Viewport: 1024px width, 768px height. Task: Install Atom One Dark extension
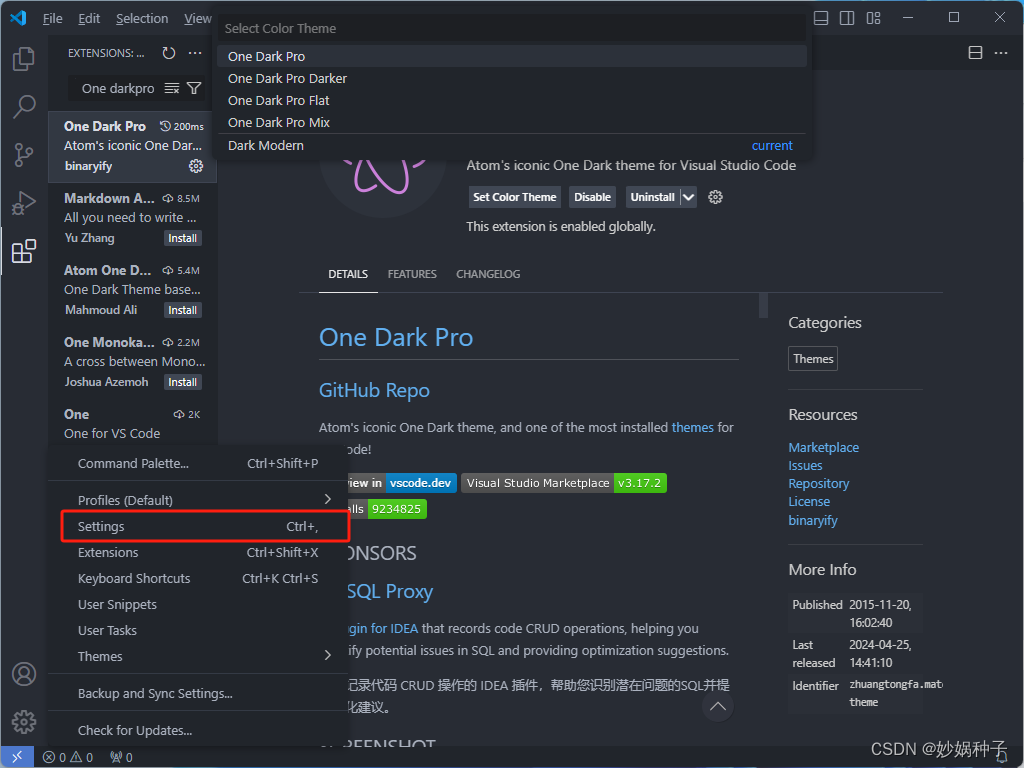pos(182,310)
